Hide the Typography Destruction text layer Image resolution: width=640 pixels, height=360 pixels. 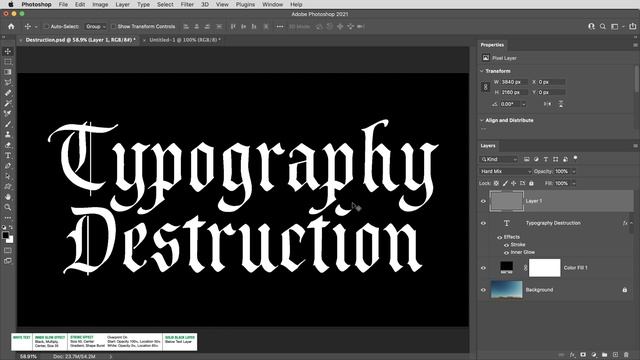point(483,223)
